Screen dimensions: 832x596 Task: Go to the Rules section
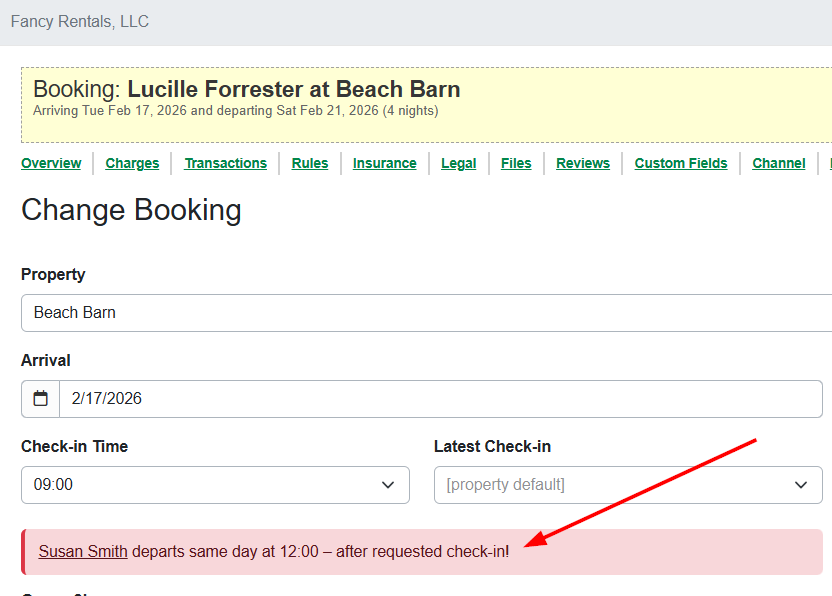coord(310,163)
